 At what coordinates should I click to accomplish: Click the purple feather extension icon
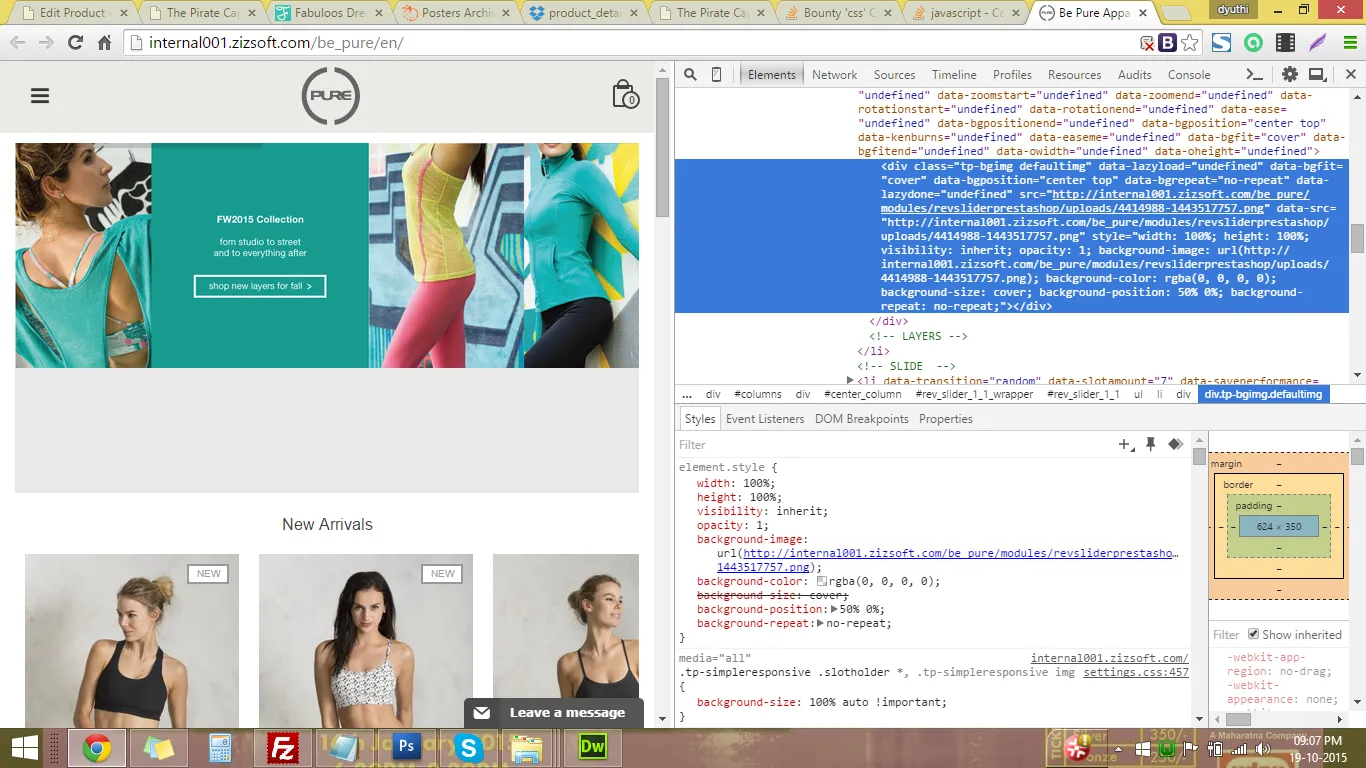[1318, 43]
